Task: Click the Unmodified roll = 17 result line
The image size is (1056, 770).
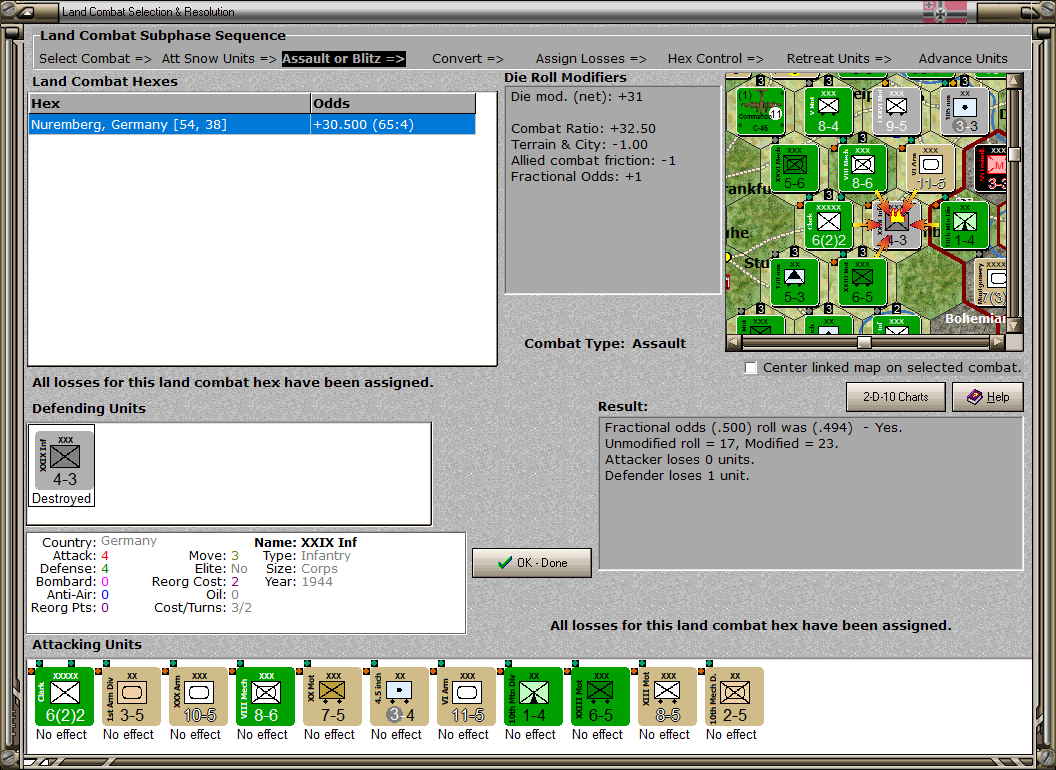Action: [721, 444]
